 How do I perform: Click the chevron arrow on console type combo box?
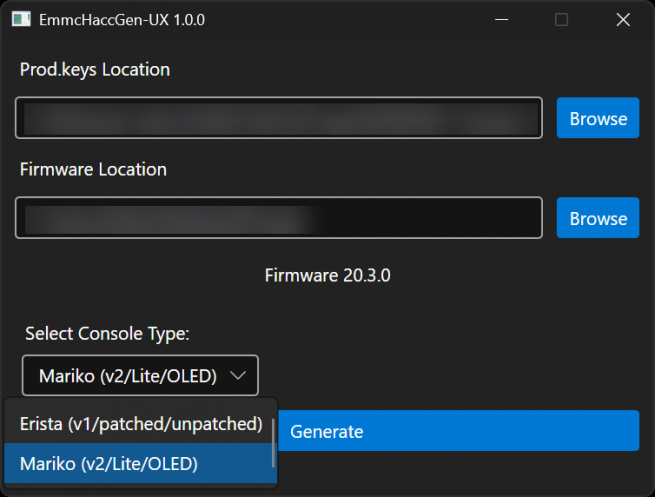238,376
